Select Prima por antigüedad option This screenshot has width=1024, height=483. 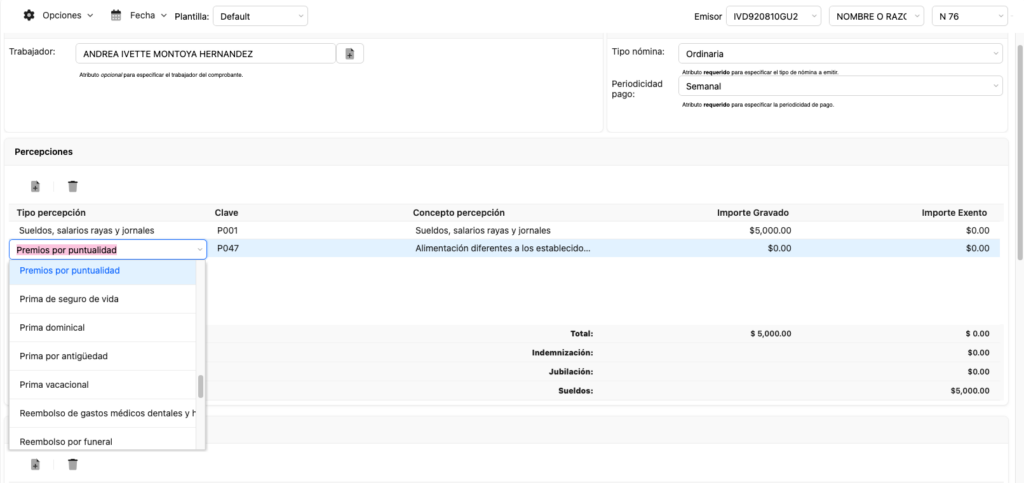coord(103,356)
